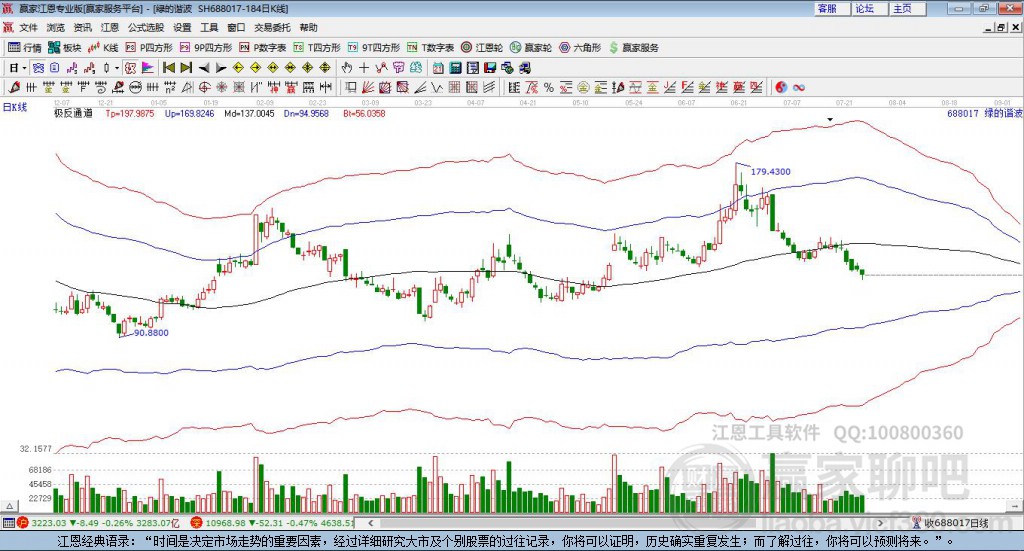Click the 客服 customer service button
This screenshot has height=551, width=1024.
click(831, 8)
